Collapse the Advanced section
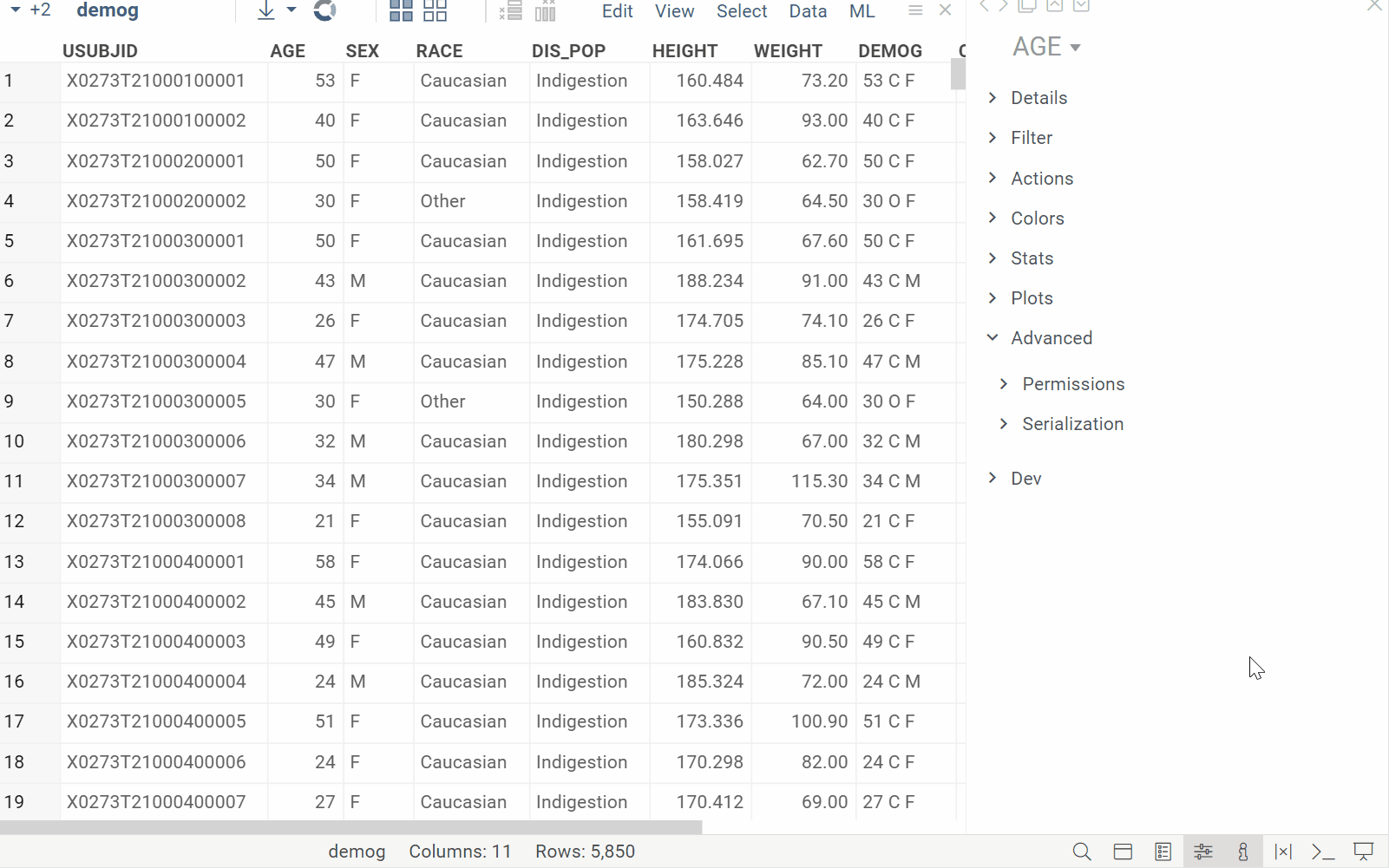This screenshot has width=1389, height=868. pos(1051,338)
